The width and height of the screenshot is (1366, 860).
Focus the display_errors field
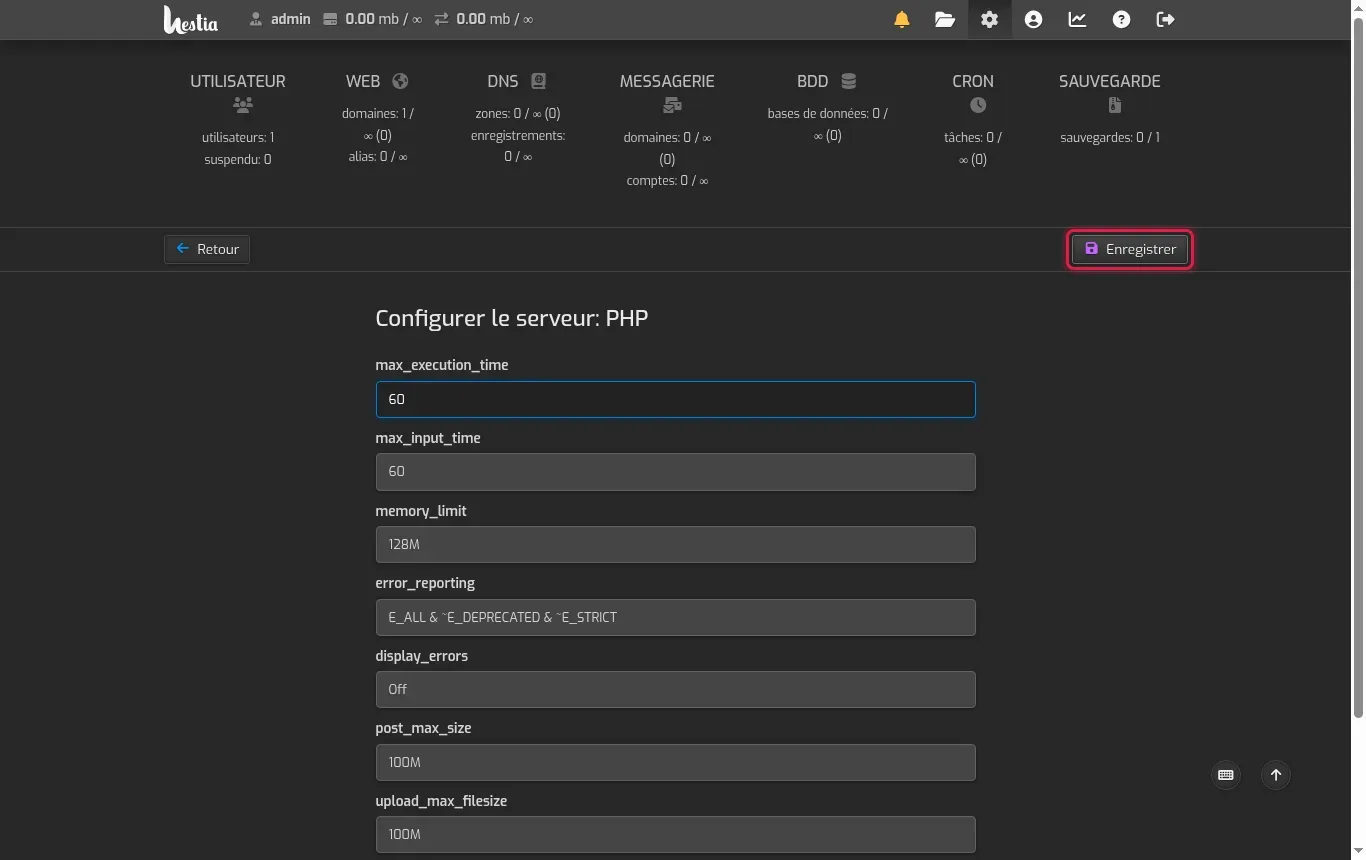(x=675, y=689)
